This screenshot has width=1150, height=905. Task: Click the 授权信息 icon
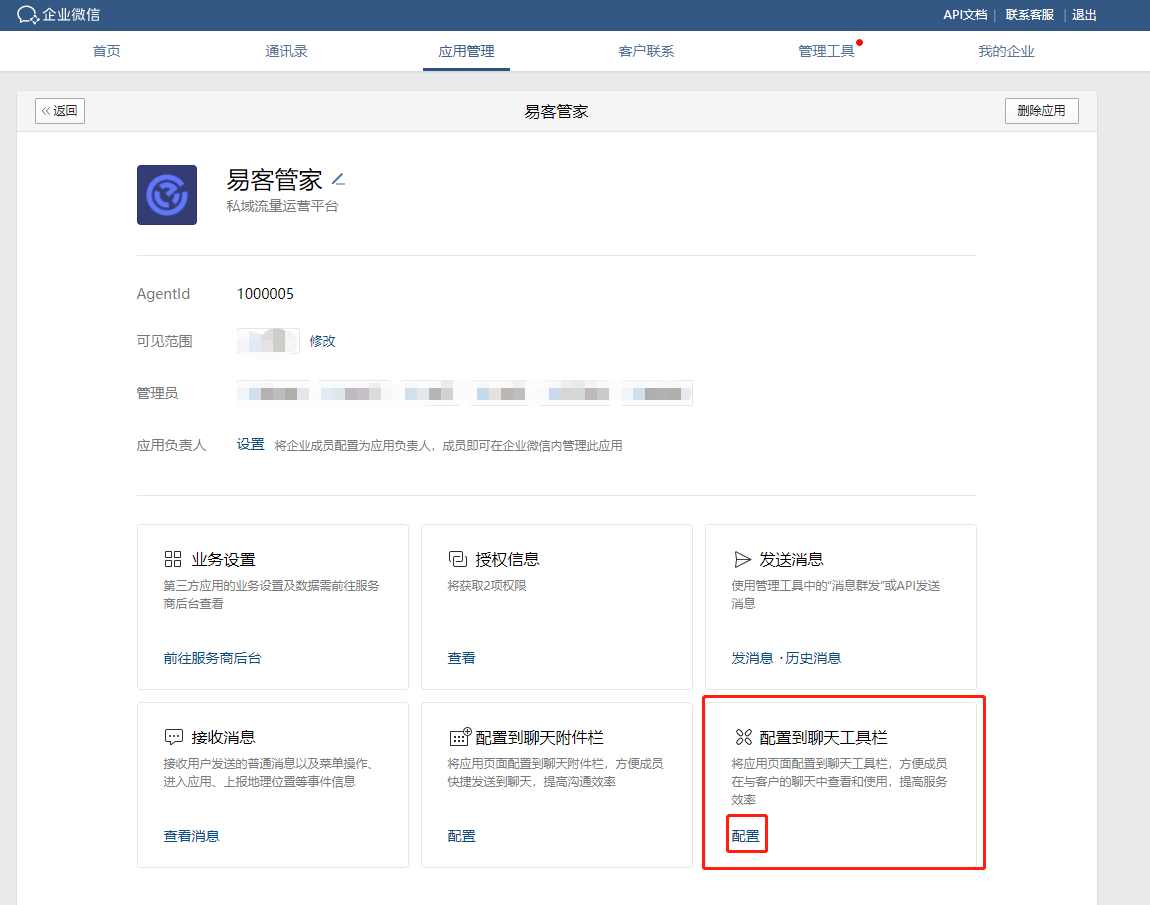click(x=458, y=560)
